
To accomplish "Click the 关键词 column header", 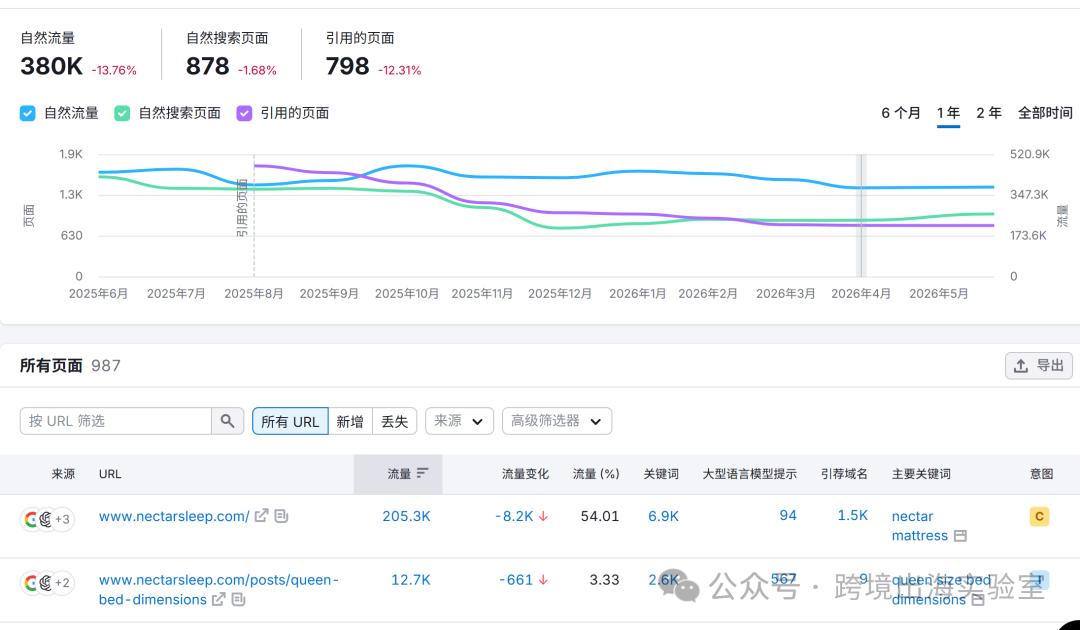I will (661, 474).
